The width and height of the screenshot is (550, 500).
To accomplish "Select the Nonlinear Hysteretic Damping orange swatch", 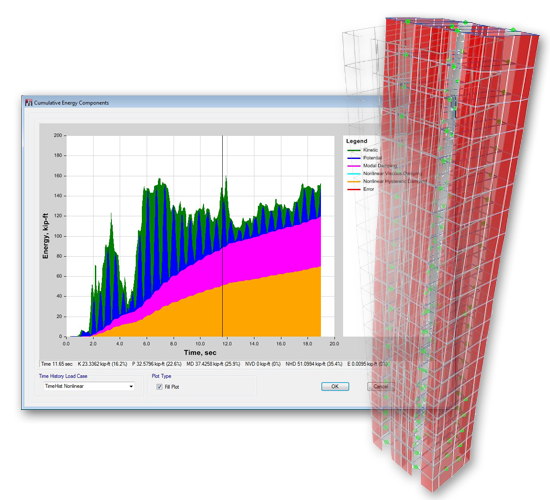I will 354,181.
